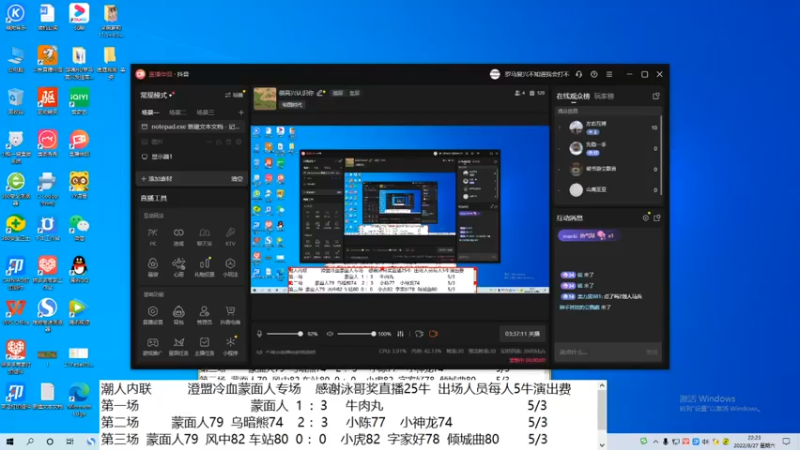Open 游戏推广 gamepad tool
This screenshot has width=800, height=450.
point(153,346)
